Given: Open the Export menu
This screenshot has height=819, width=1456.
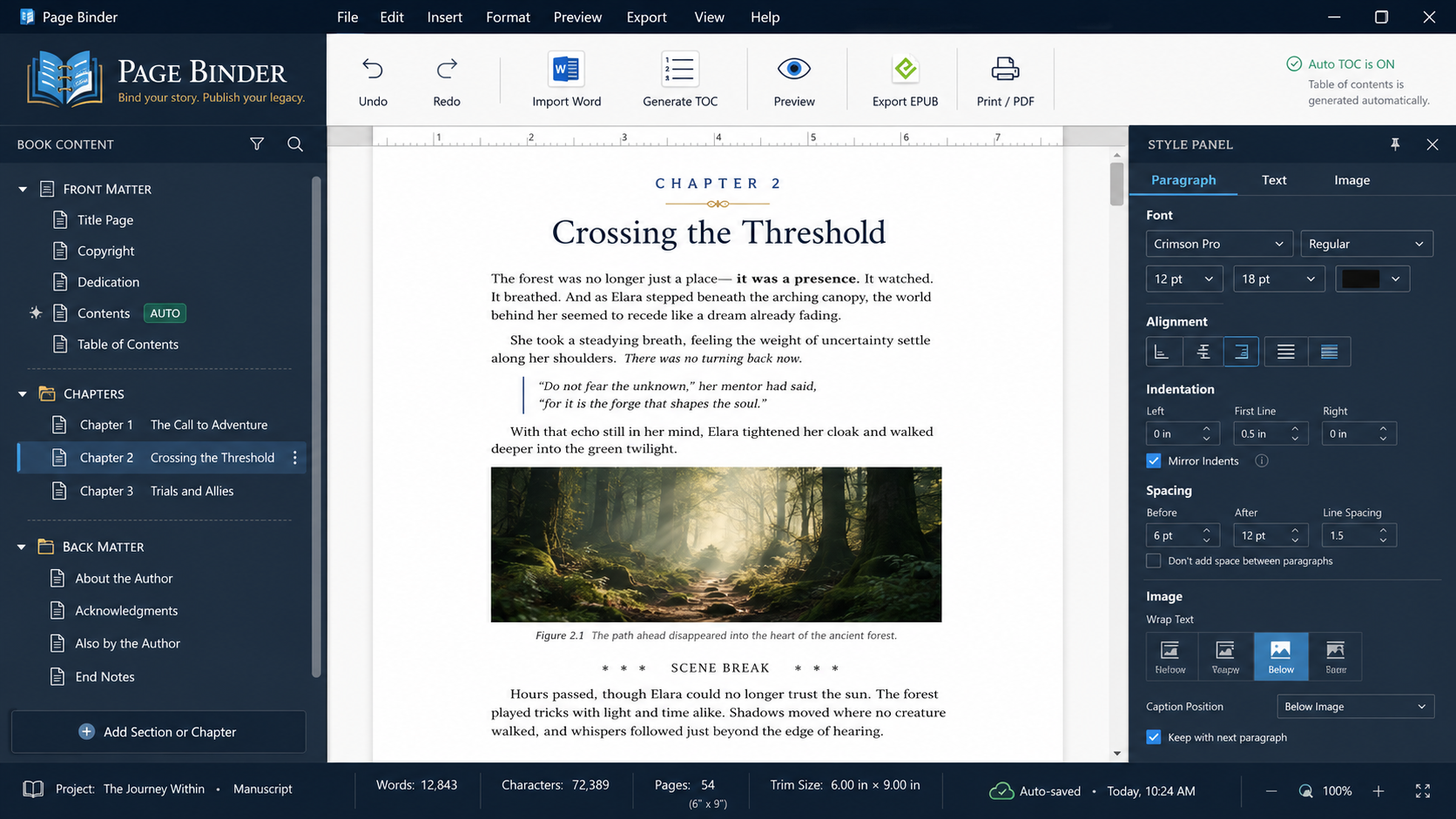Looking at the screenshot, I should pyautogui.click(x=646, y=17).
